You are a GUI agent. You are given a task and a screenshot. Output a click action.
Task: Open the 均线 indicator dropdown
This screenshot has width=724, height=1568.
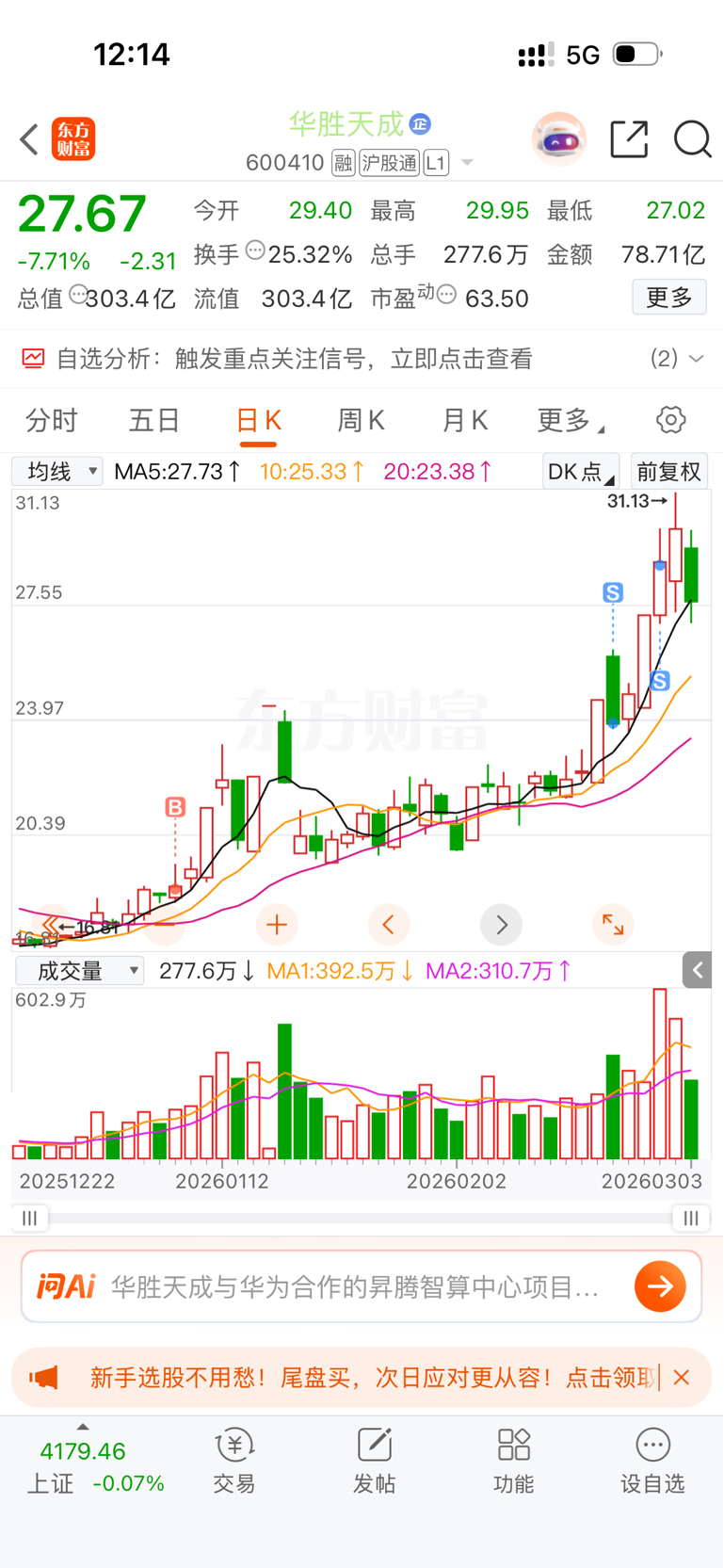[x=57, y=471]
